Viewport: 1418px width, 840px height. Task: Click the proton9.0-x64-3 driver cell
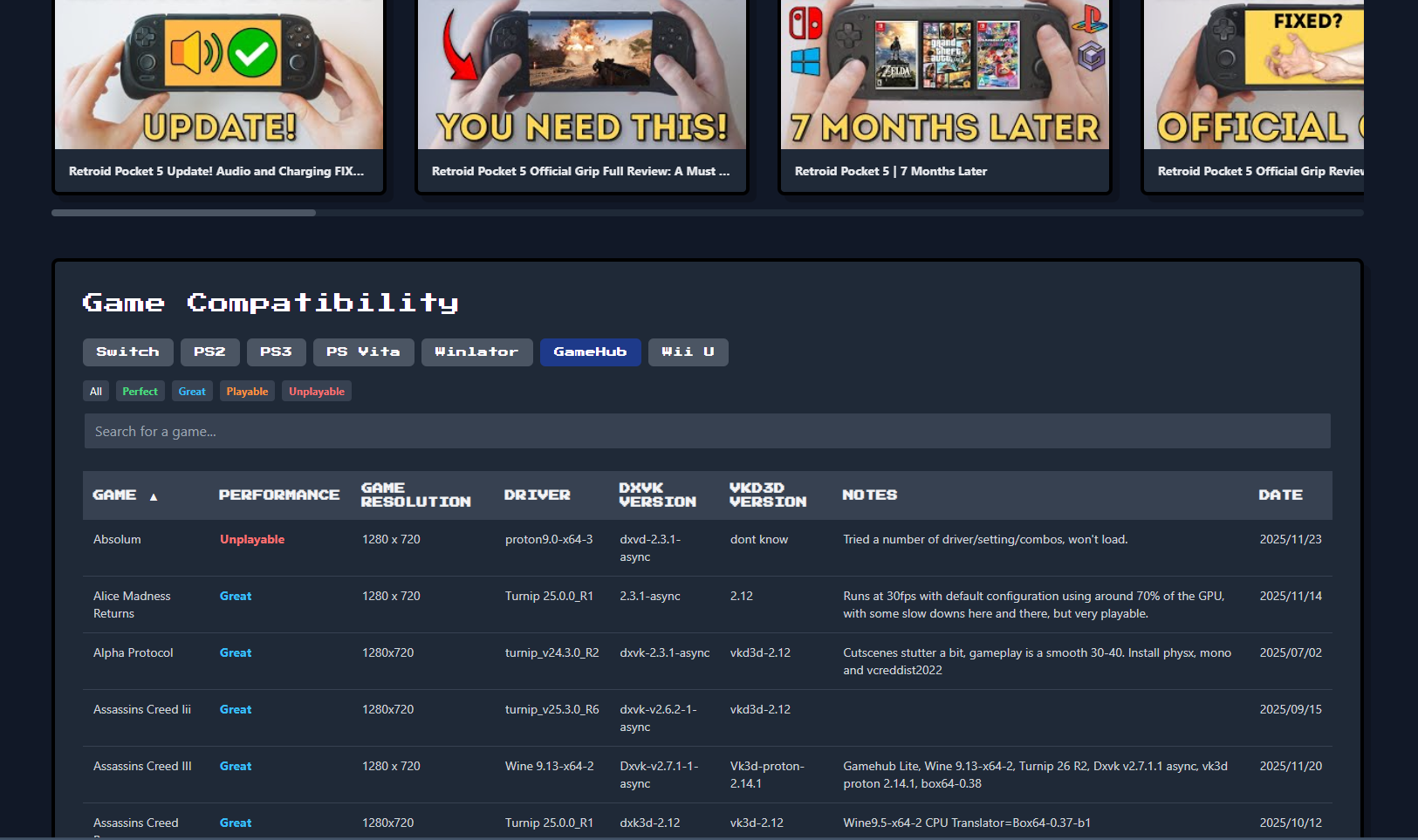[x=549, y=539]
